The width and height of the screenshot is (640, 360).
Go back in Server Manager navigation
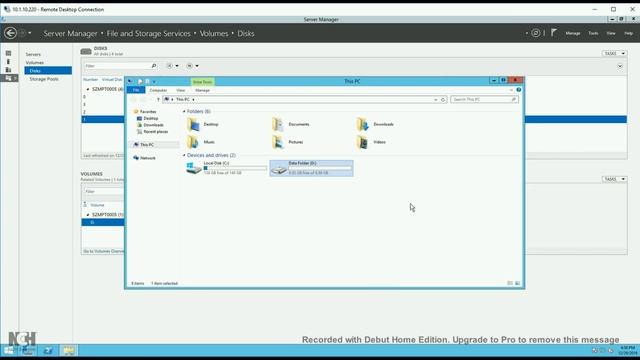click(x=11, y=33)
